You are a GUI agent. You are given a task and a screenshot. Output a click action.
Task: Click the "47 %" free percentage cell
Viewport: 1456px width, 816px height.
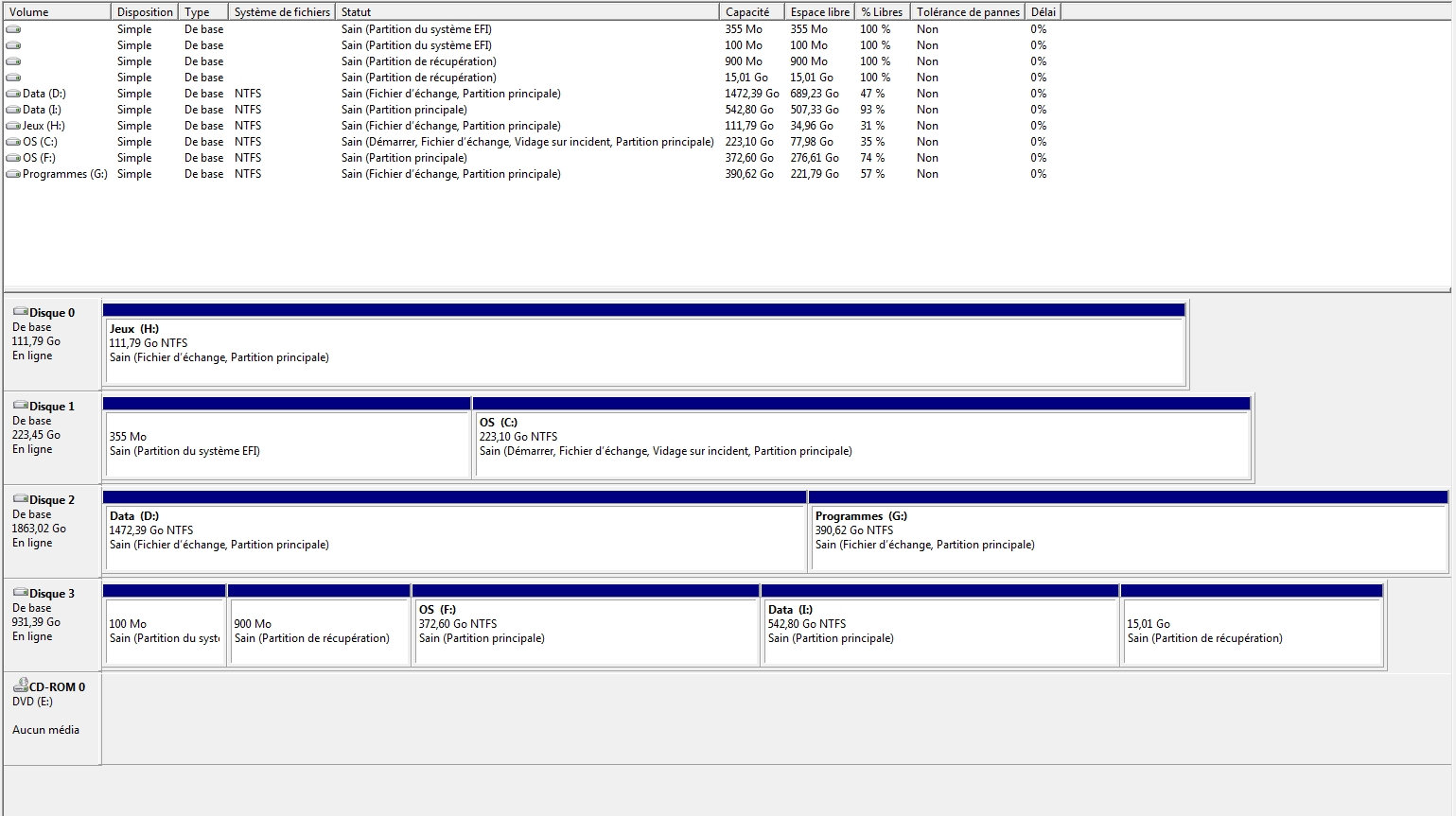pyautogui.click(x=872, y=94)
